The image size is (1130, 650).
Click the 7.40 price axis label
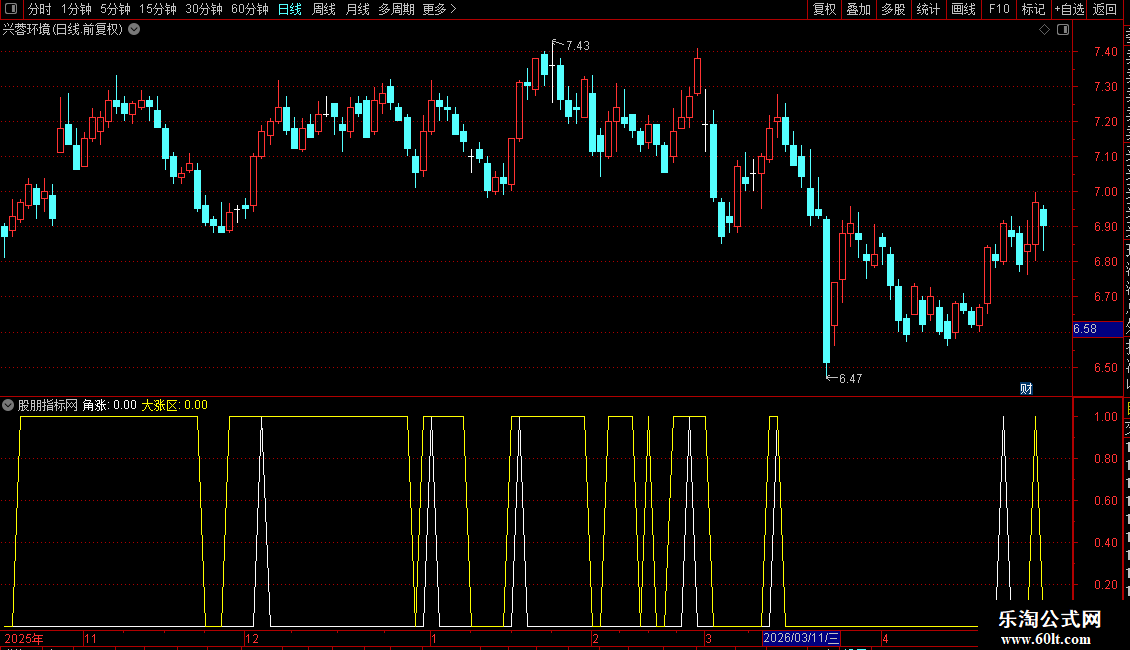1105,51
